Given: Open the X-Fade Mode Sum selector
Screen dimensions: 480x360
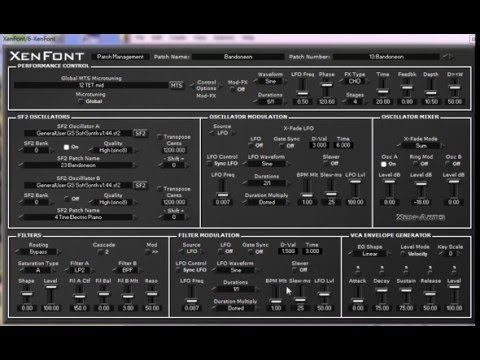Looking at the screenshot, I should click(x=421, y=146).
